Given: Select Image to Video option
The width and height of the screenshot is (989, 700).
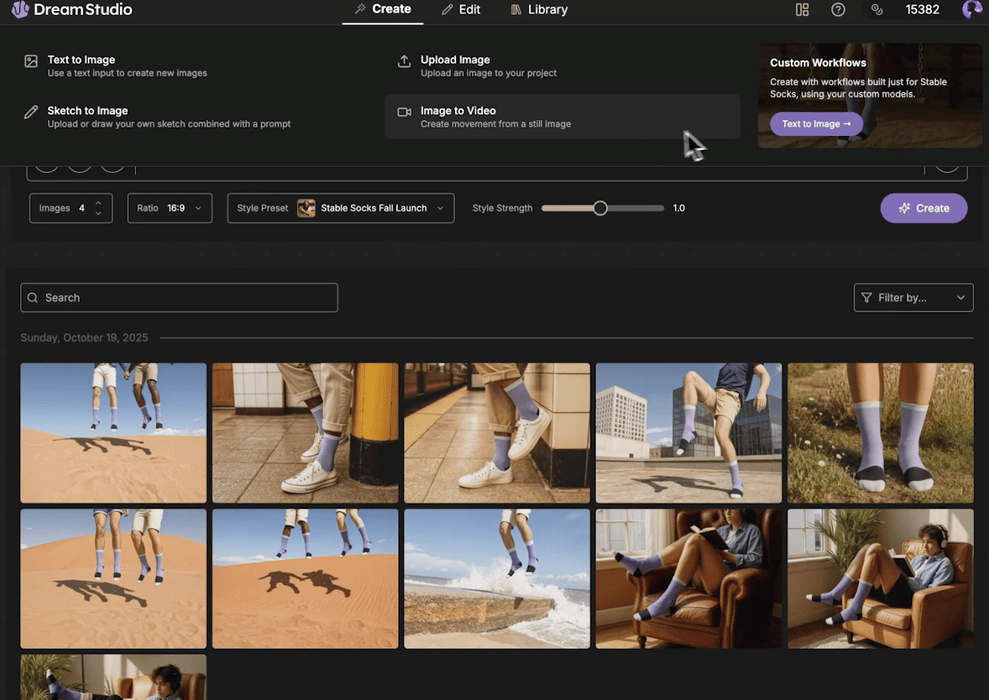Looking at the screenshot, I should coord(562,117).
